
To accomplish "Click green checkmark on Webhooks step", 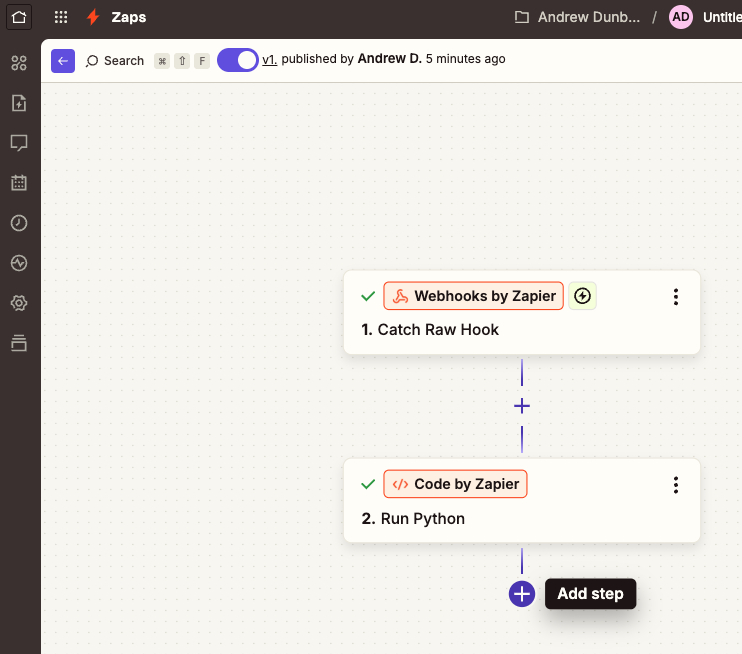I will 368,296.
